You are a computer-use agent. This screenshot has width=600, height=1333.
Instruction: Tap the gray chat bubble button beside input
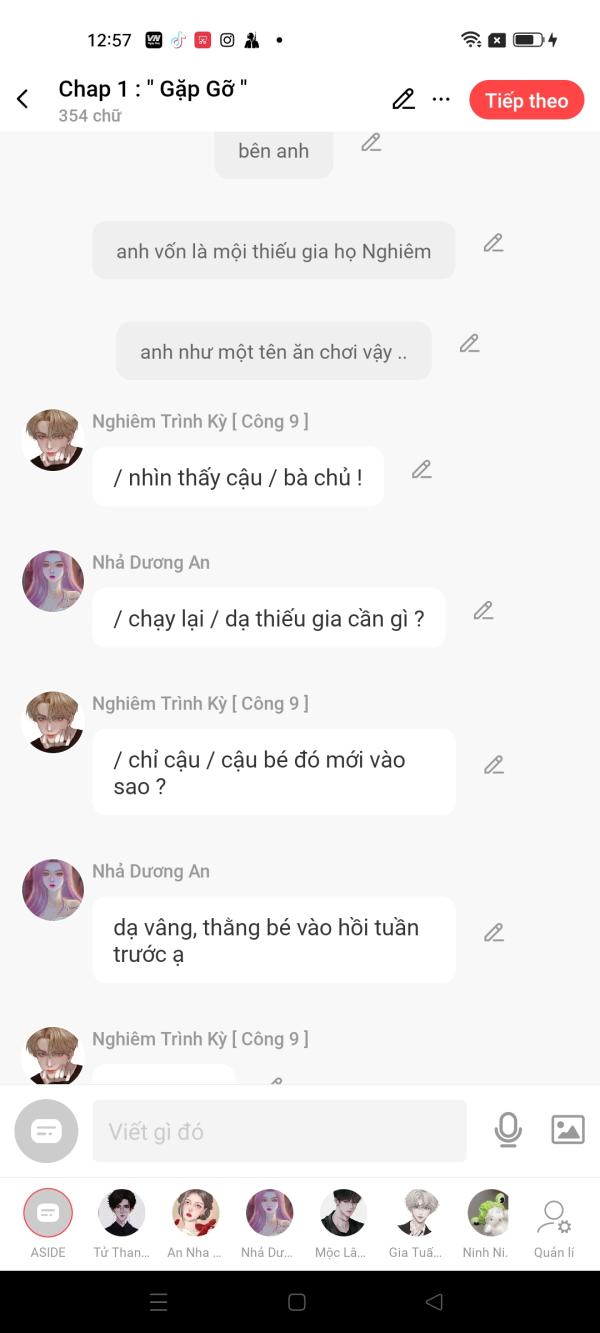click(46, 1131)
